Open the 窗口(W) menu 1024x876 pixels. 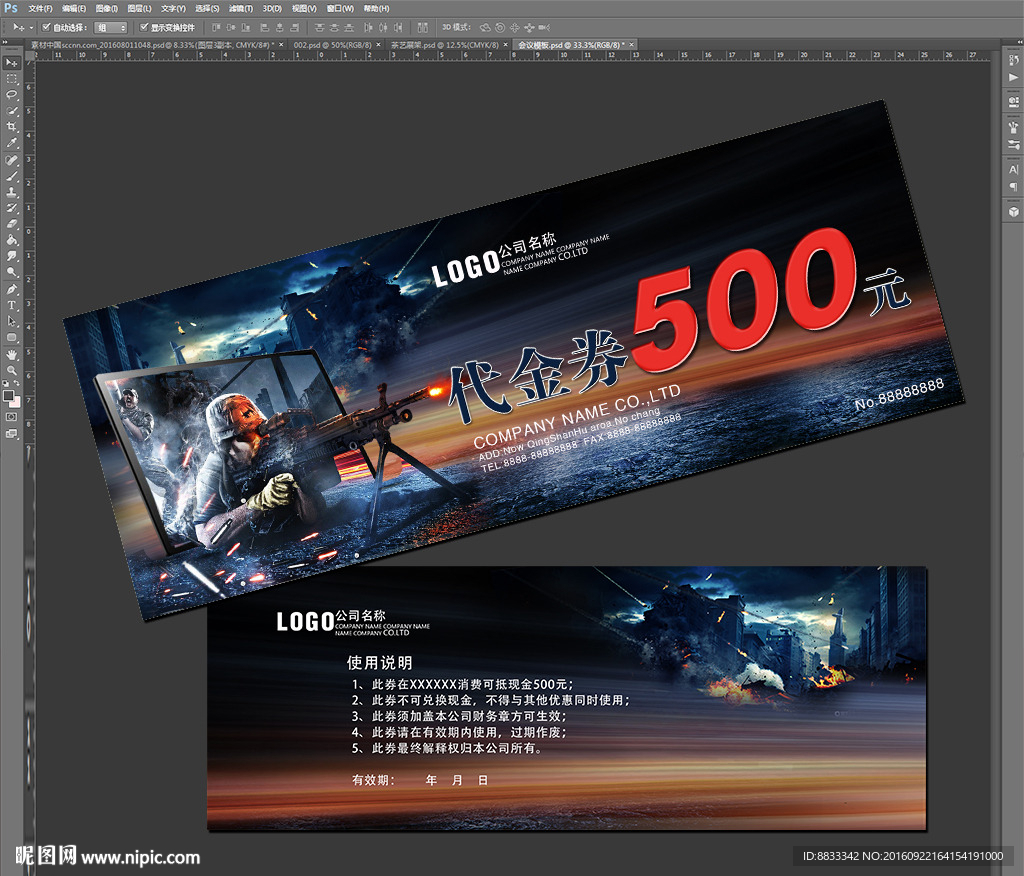click(340, 8)
